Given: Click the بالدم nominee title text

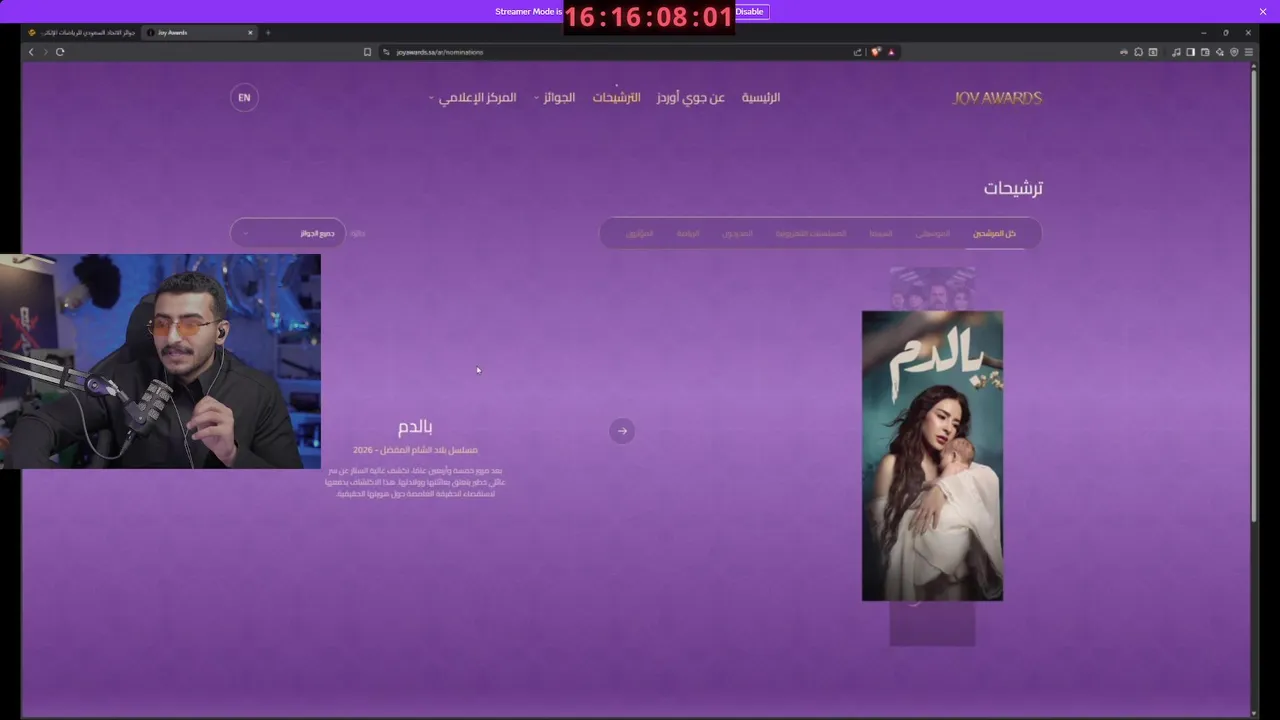Looking at the screenshot, I should pos(415,427).
